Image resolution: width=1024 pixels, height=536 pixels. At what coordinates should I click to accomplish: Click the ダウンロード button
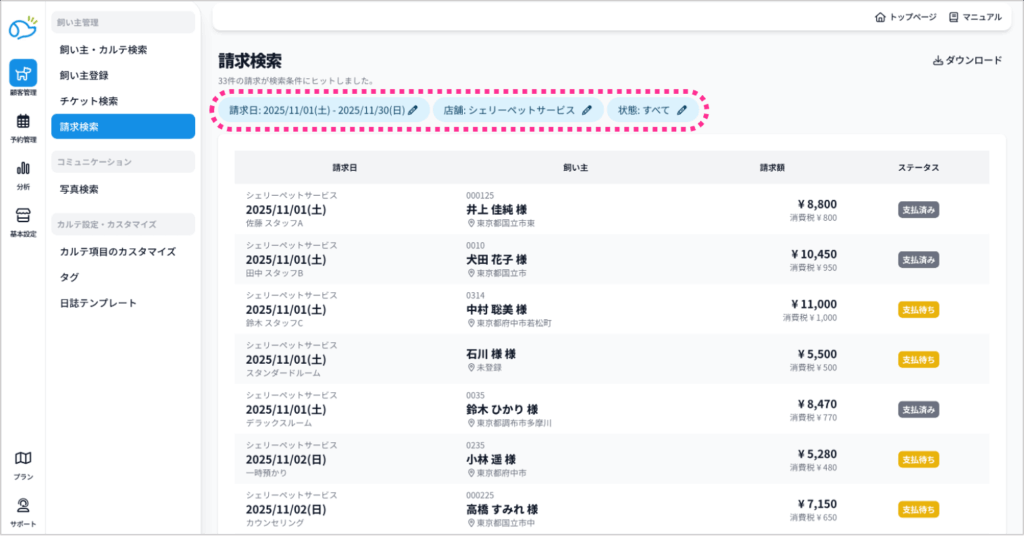pos(967,61)
